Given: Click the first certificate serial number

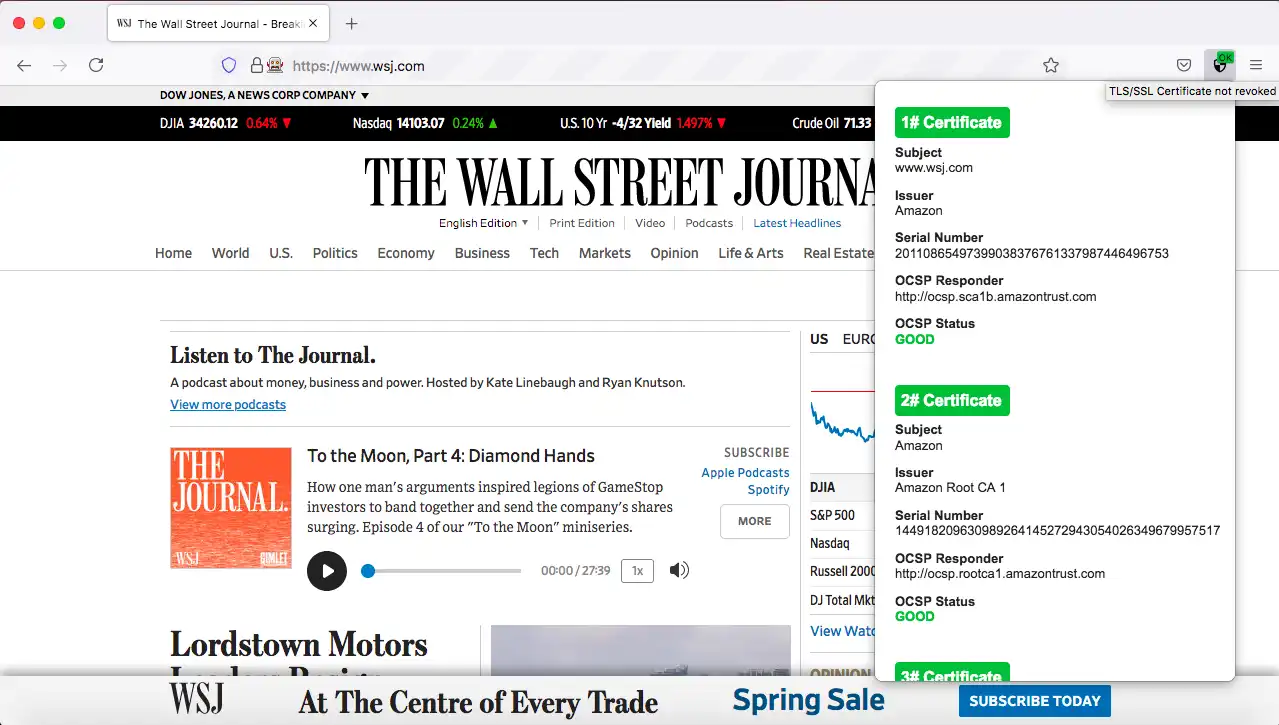Looking at the screenshot, I should [x=1032, y=254].
